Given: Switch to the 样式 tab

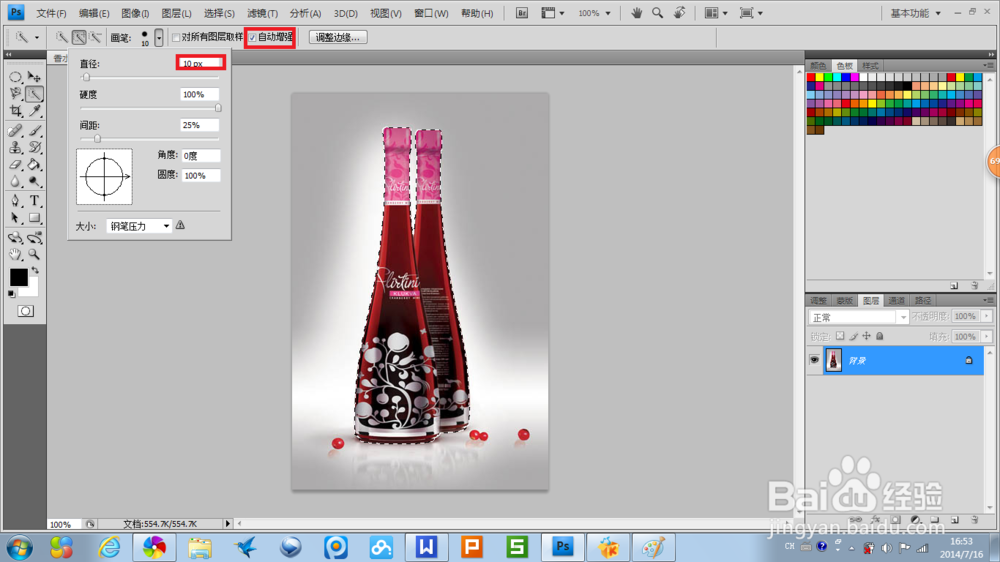Looking at the screenshot, I should 870,66.
